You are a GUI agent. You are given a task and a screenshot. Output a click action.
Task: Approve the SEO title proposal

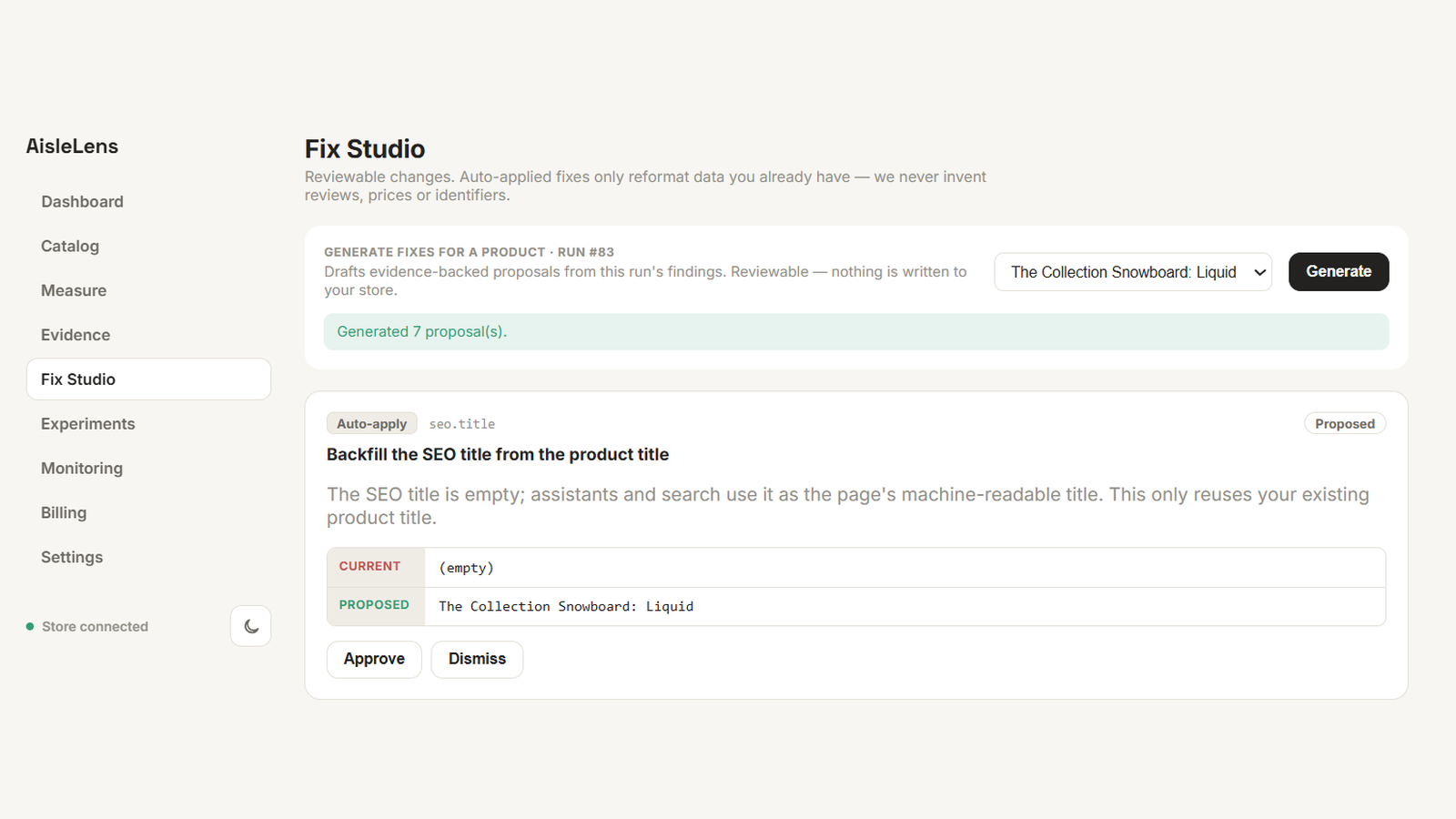point(374,659)
